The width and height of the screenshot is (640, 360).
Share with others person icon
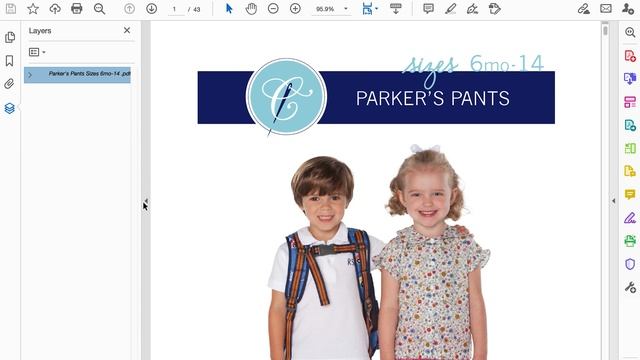tap(628, 9)
